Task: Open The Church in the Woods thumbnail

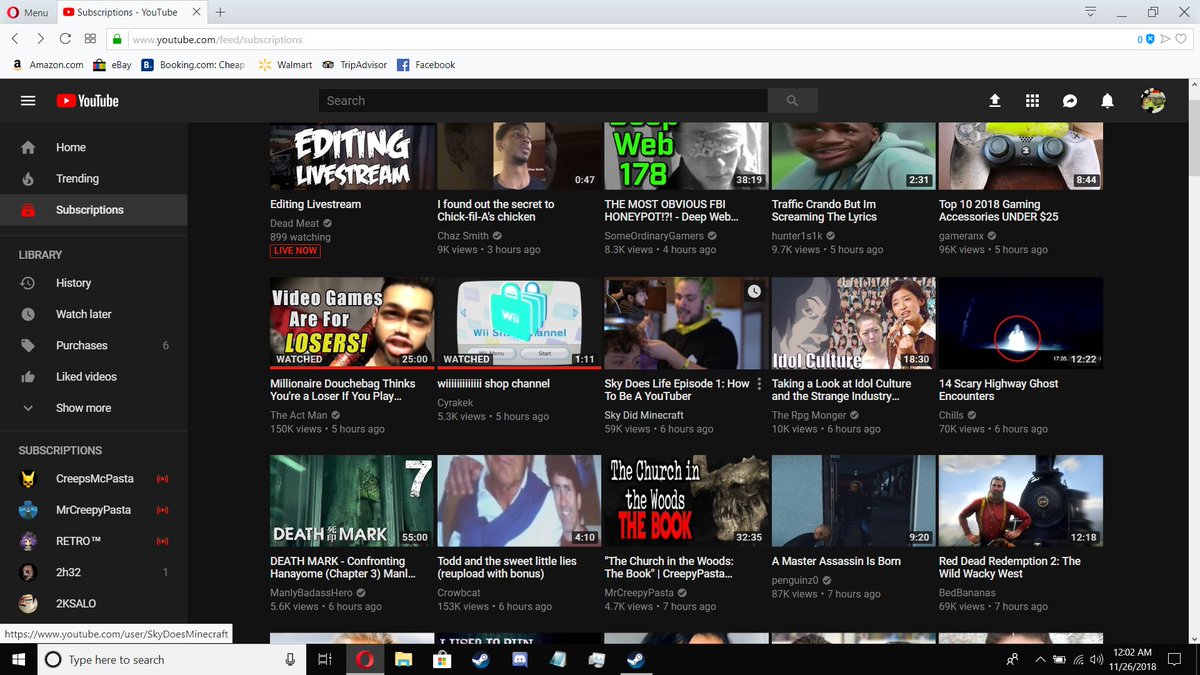Action: (x=686, y=501)
